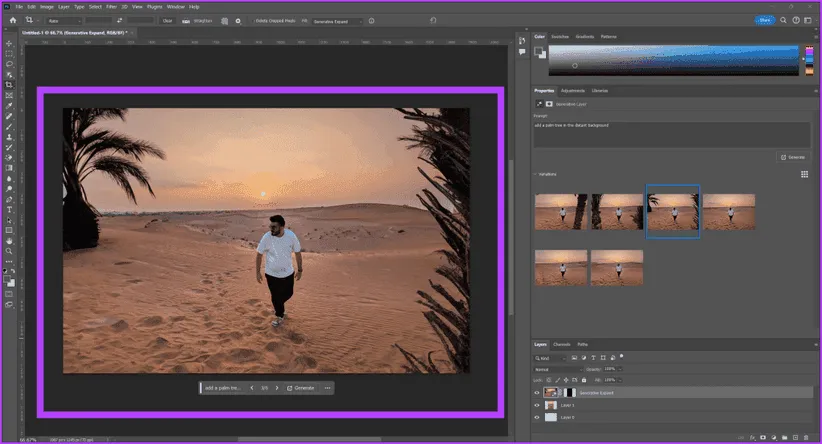The height and width of the screenshot is (444, 822).
Task: Select the Move tool
Action: click(x=8, y=43)
